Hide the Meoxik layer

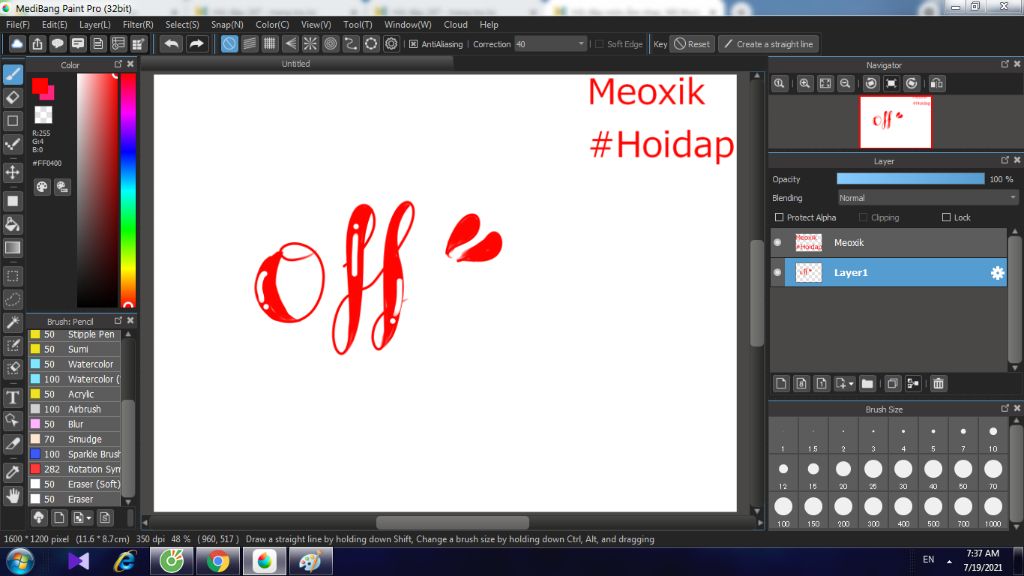coord(777,242)
